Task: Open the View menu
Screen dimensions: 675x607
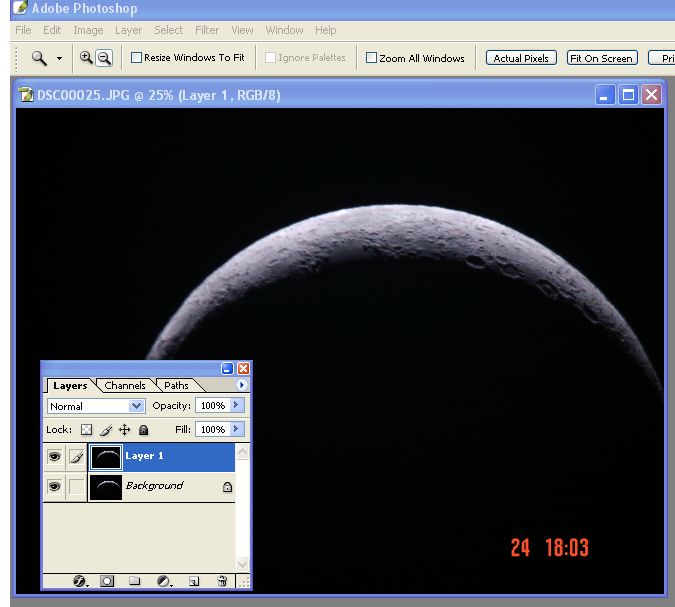Action: click(242, 30)
